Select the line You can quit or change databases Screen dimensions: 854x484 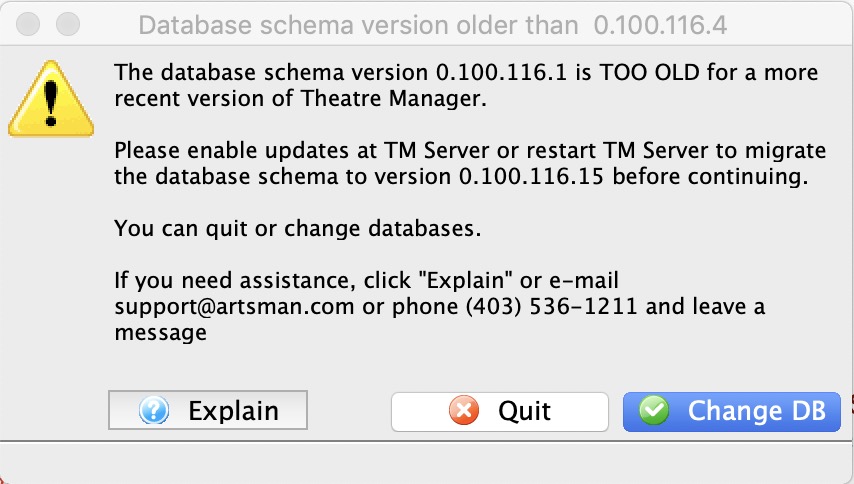tap(298, 229)
